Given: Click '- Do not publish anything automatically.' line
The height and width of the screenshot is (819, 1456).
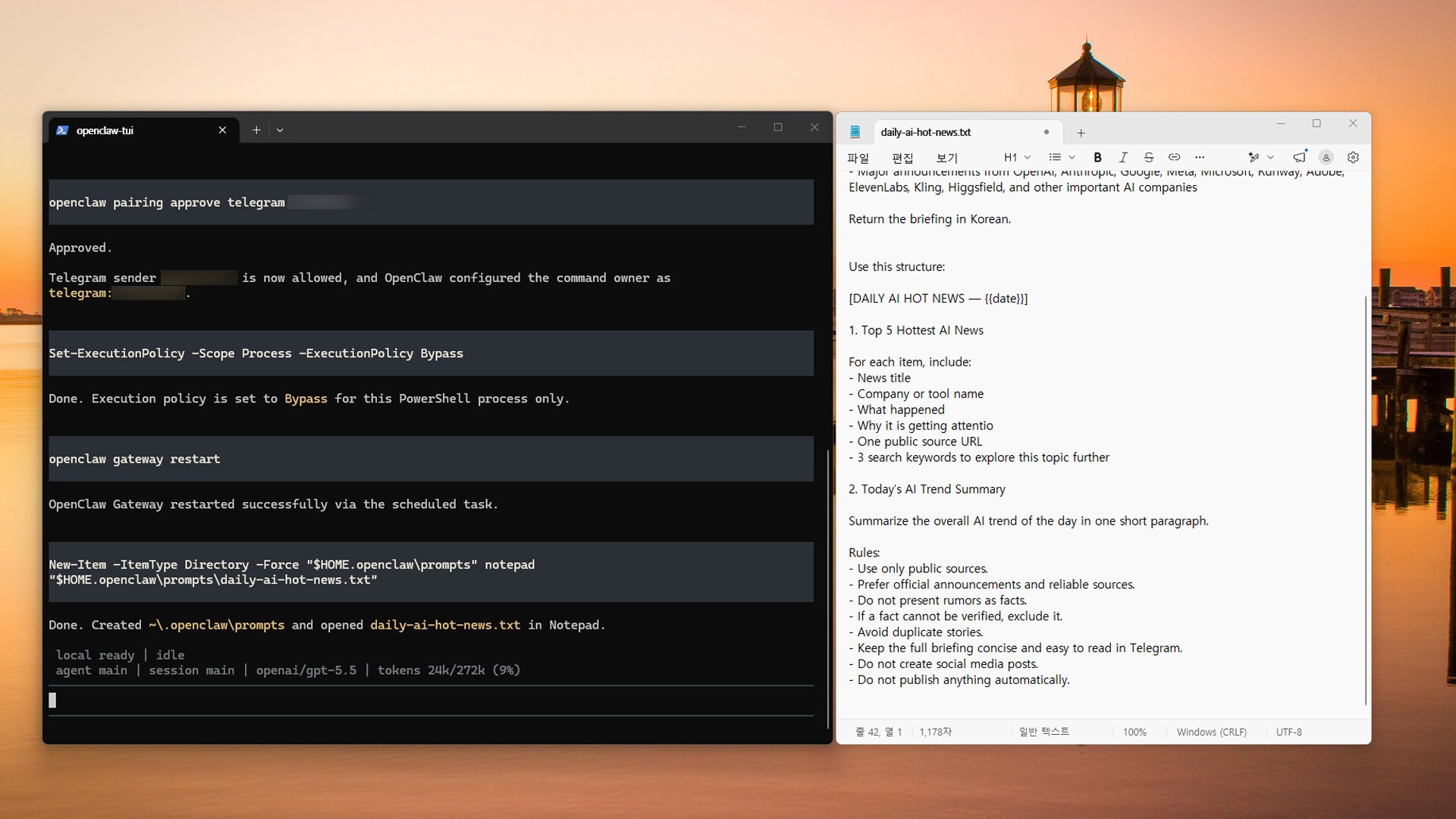Looking at the screenshot, I should point(959,680).
